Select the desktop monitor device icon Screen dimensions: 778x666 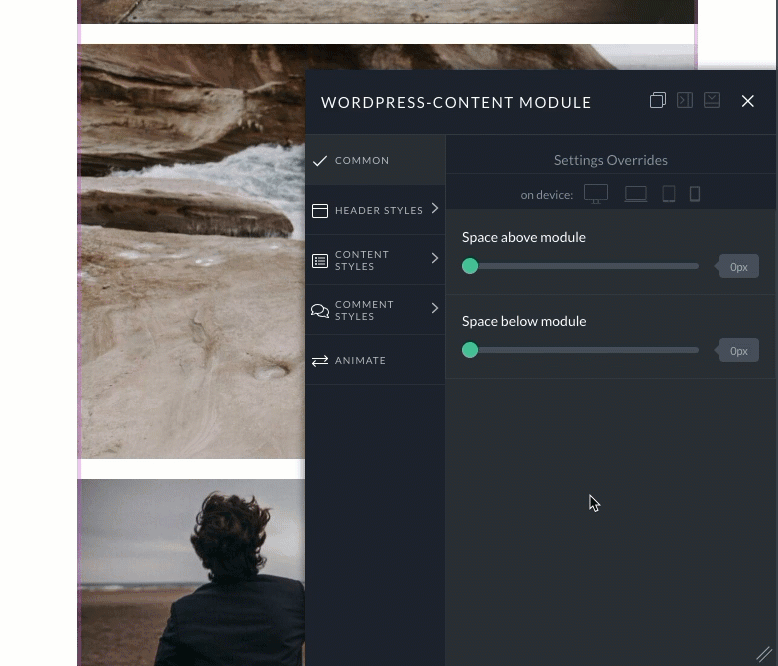coord(596,194)
